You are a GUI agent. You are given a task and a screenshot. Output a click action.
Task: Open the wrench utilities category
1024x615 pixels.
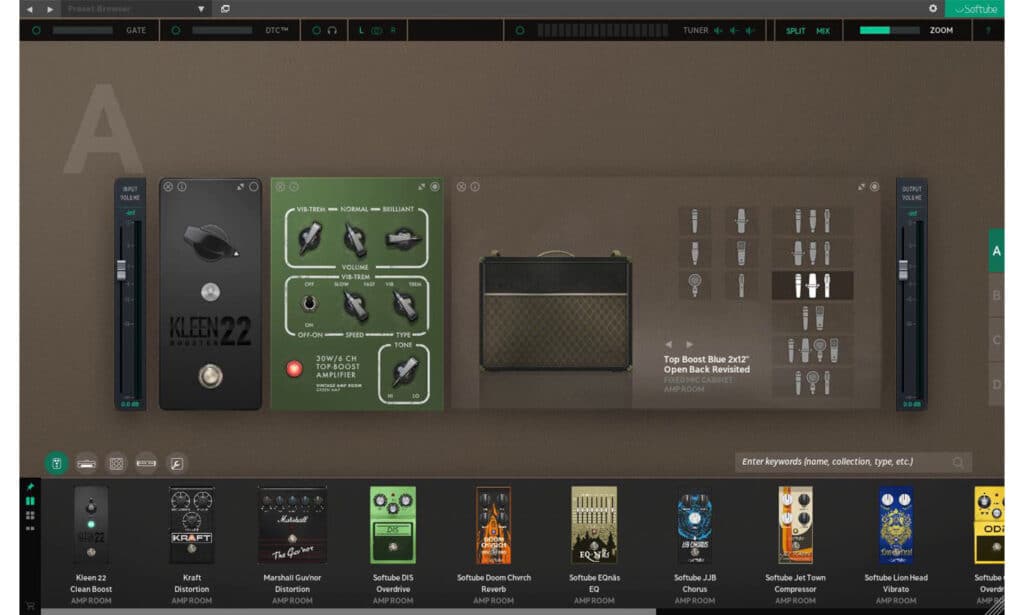[x=176, y=464]
